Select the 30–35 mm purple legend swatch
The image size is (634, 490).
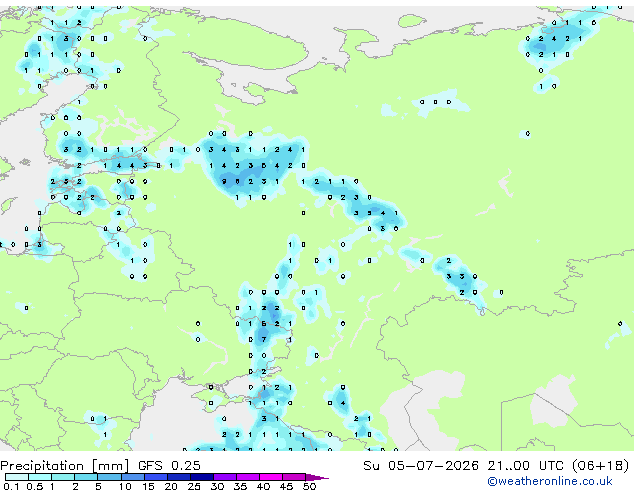(x=225, y=477)
